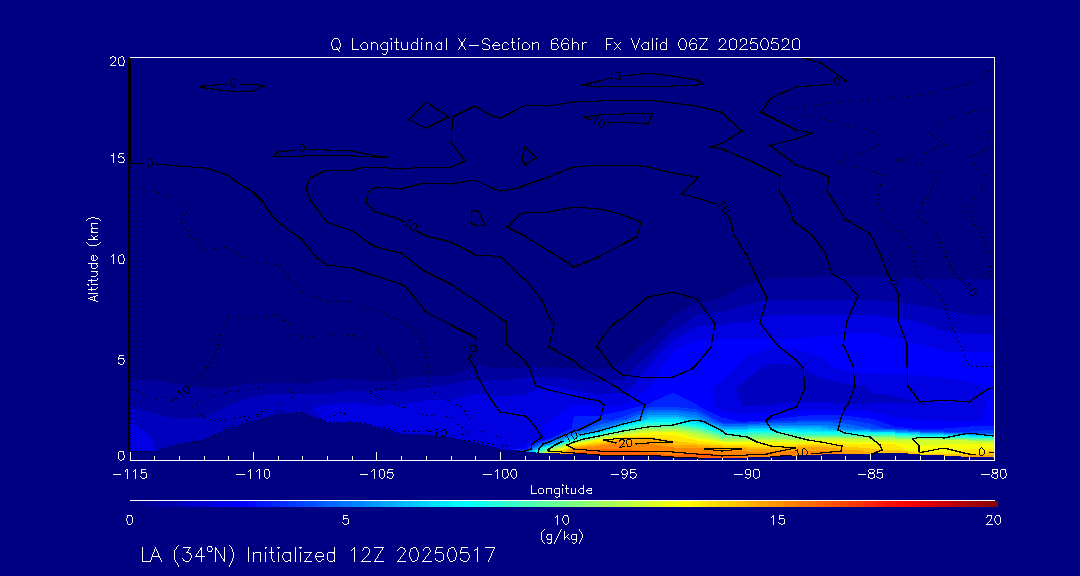Select longitude tick label '-105'
The height and width of the screenshot is (576, 1080).
pyautogui.click(x=376, y=474)
